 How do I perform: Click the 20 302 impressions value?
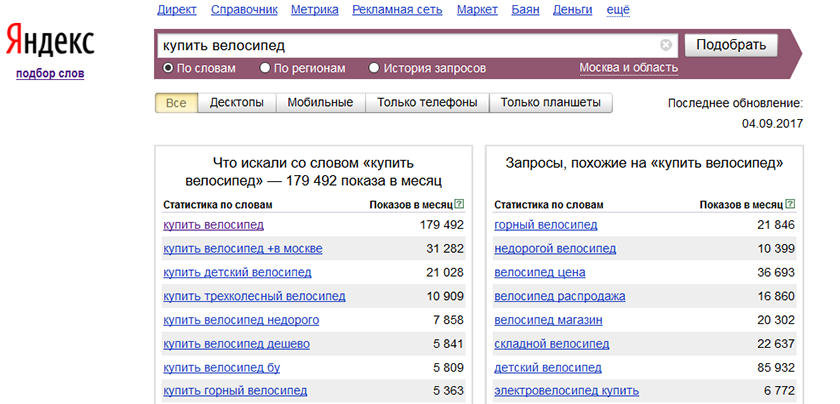[776, 320]
